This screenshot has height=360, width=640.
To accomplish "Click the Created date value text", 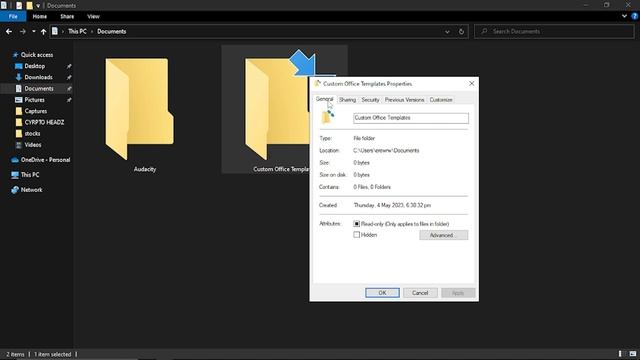I will (x=392, y=205).
